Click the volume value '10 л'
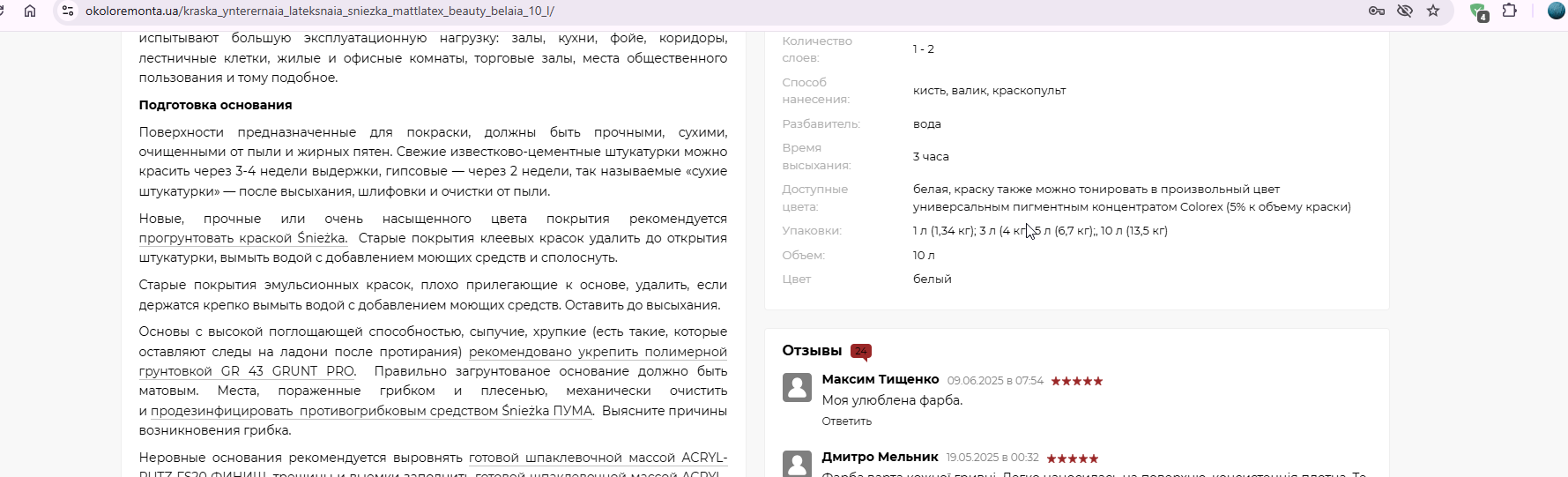The height and width of the screenshot is (477, 1568). 924,256
